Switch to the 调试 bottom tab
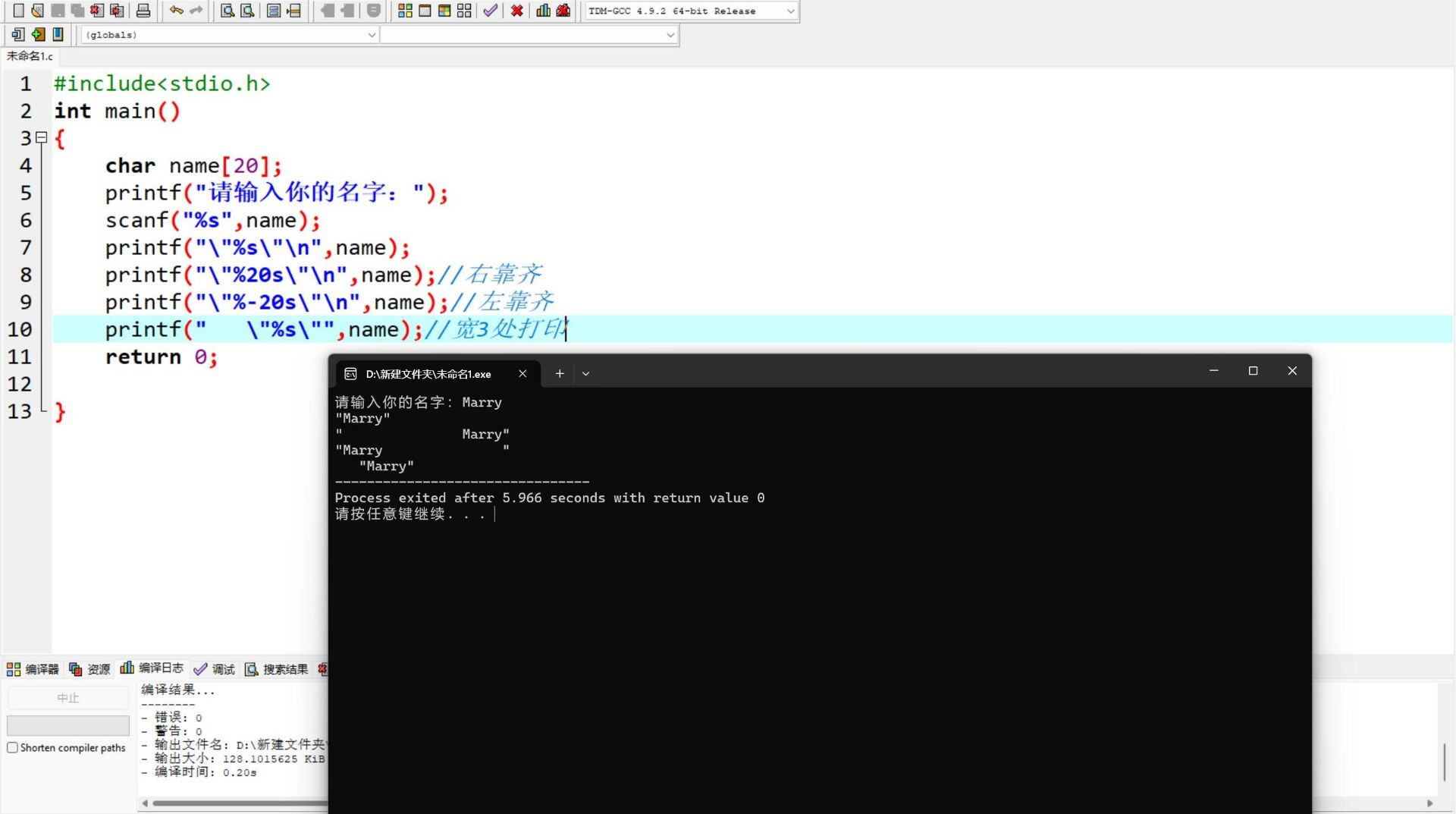 point(215,669)
